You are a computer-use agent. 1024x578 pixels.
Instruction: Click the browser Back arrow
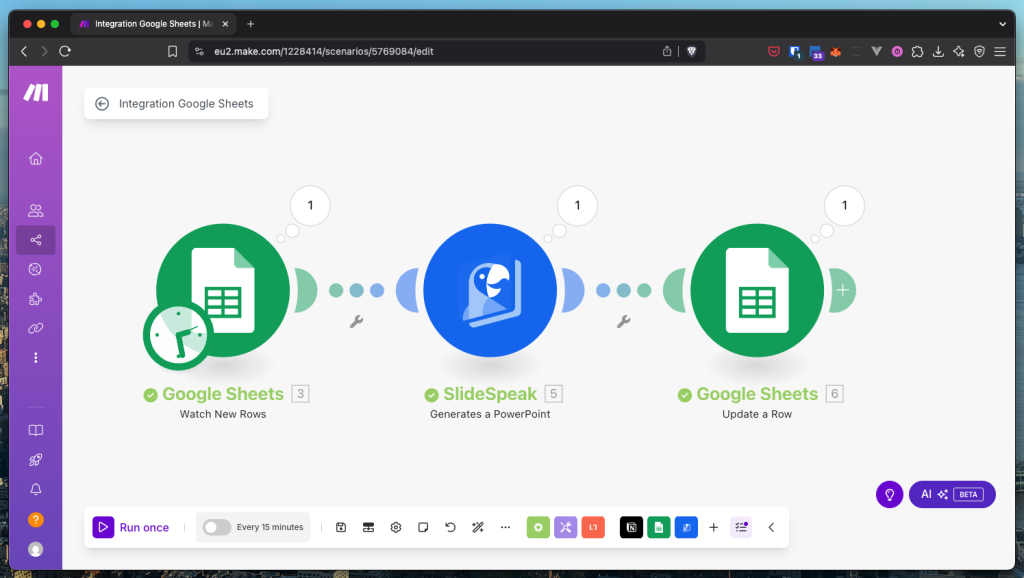point(24,51)
